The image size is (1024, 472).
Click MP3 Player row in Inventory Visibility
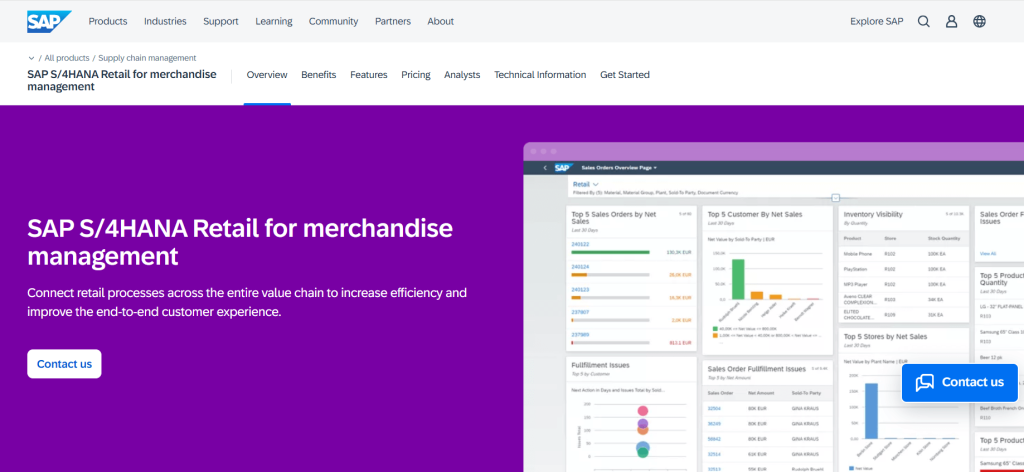pyautogui.click(x=904, y=284)
